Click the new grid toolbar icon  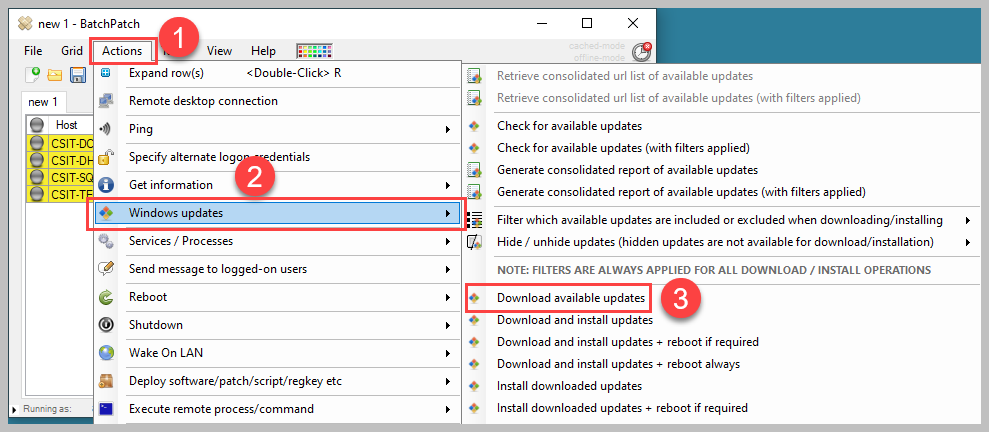click(x=33, y=75)
